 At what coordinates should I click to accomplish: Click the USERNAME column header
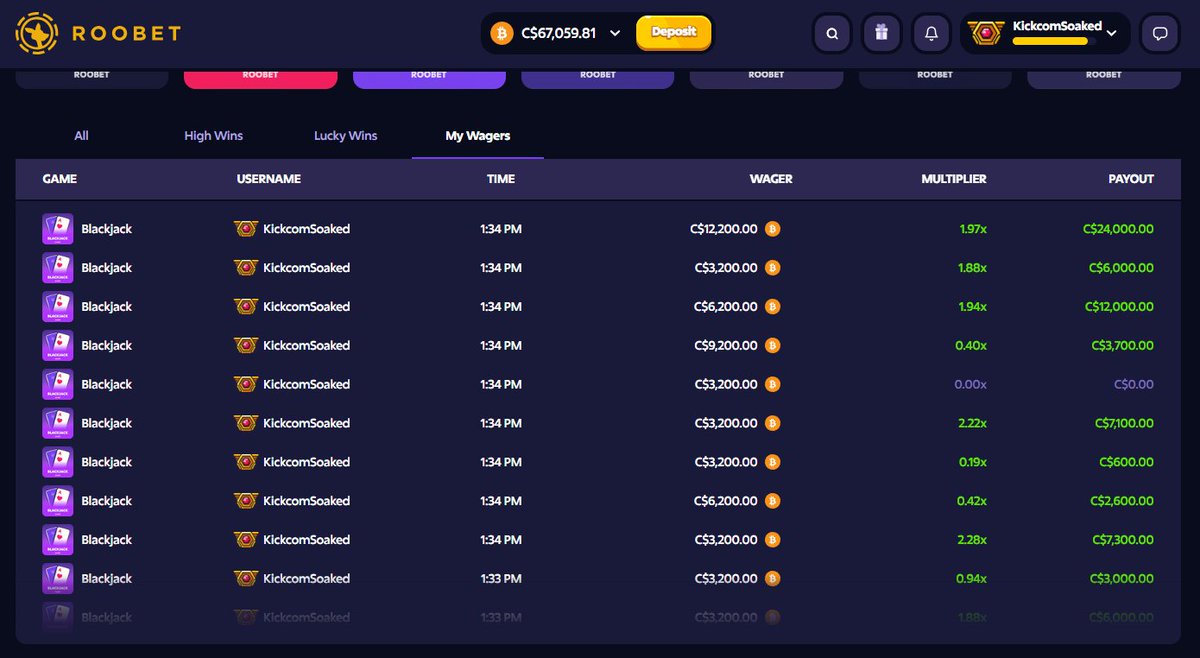pos(269,179)
